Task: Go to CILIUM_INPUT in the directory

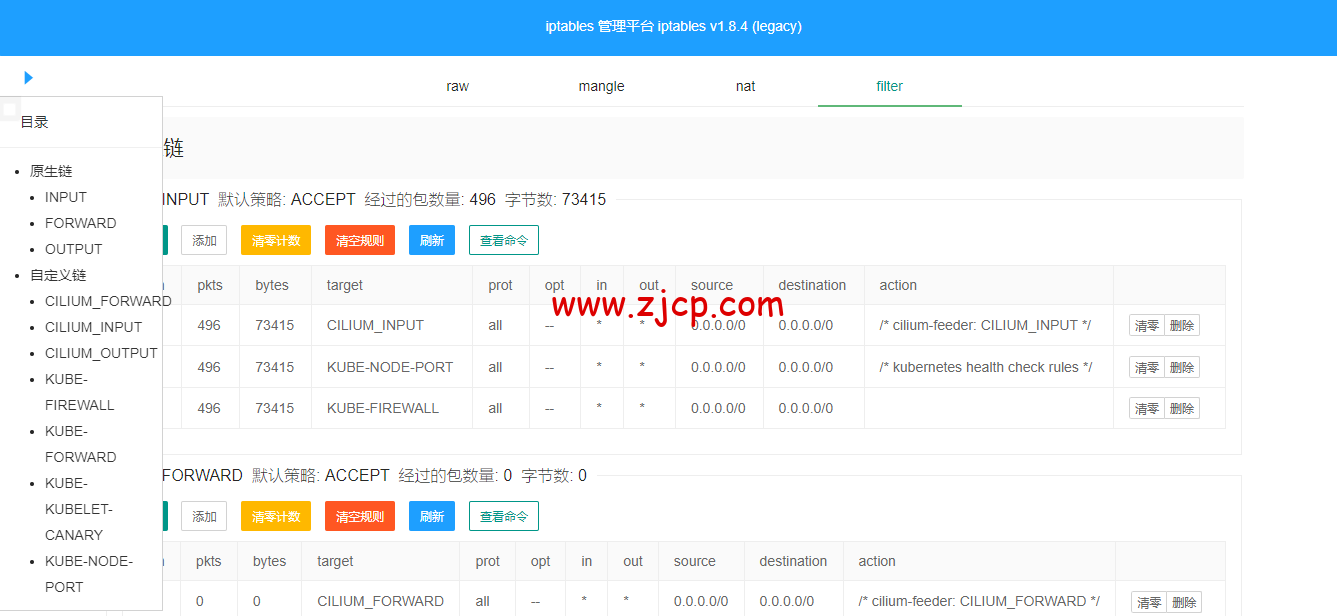Action: (94, 327)
